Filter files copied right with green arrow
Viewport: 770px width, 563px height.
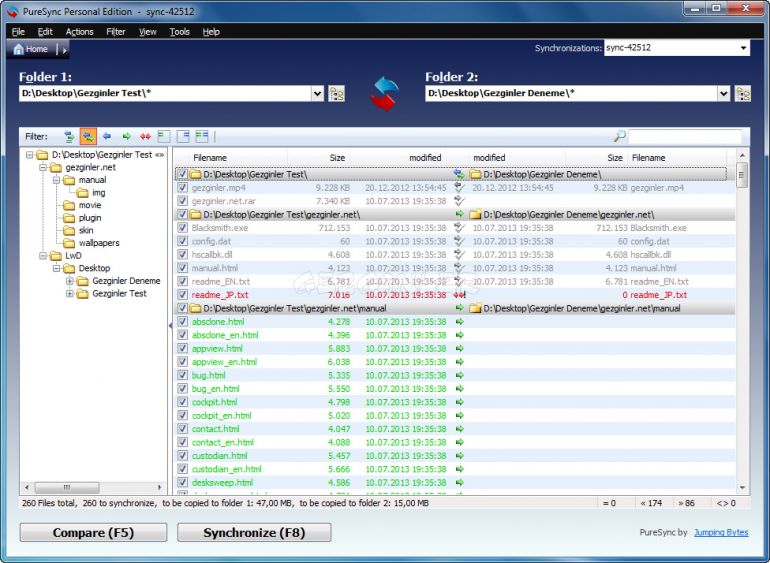click(126, 136)
